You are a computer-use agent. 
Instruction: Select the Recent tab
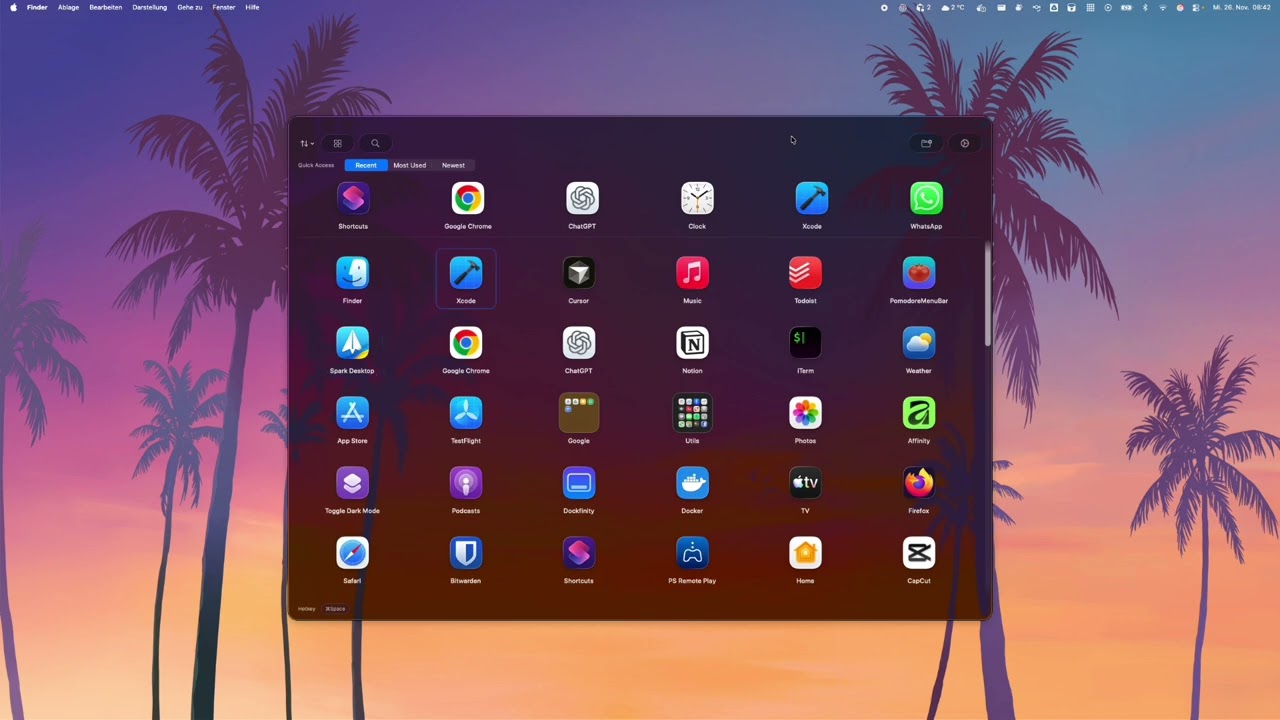coord(366,165)
